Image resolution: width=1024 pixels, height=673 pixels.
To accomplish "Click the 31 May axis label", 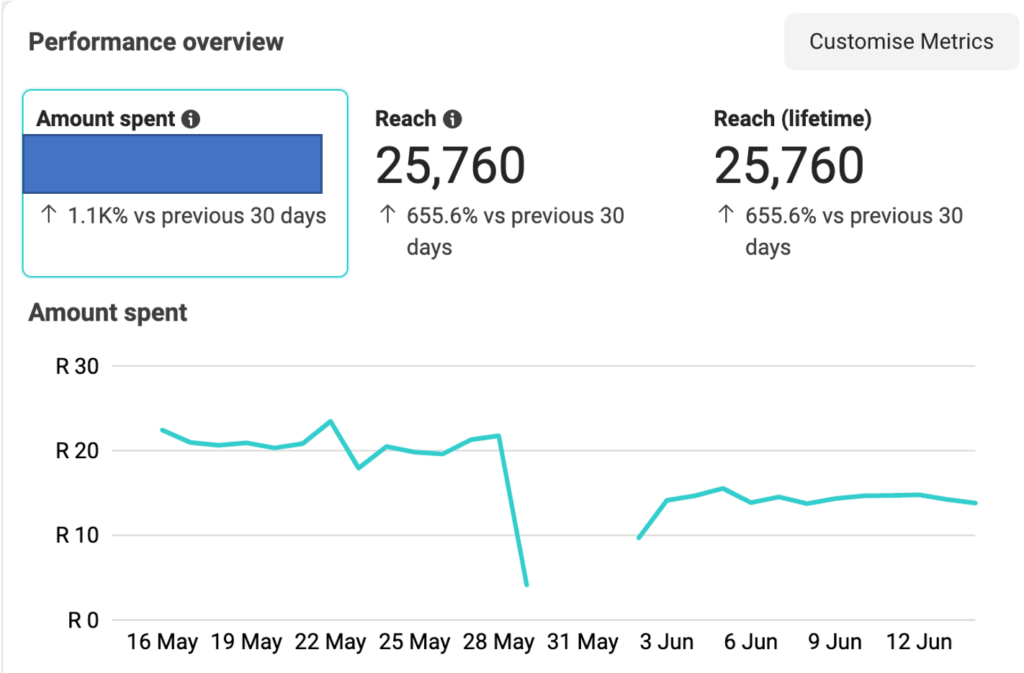I will [583, 642].
